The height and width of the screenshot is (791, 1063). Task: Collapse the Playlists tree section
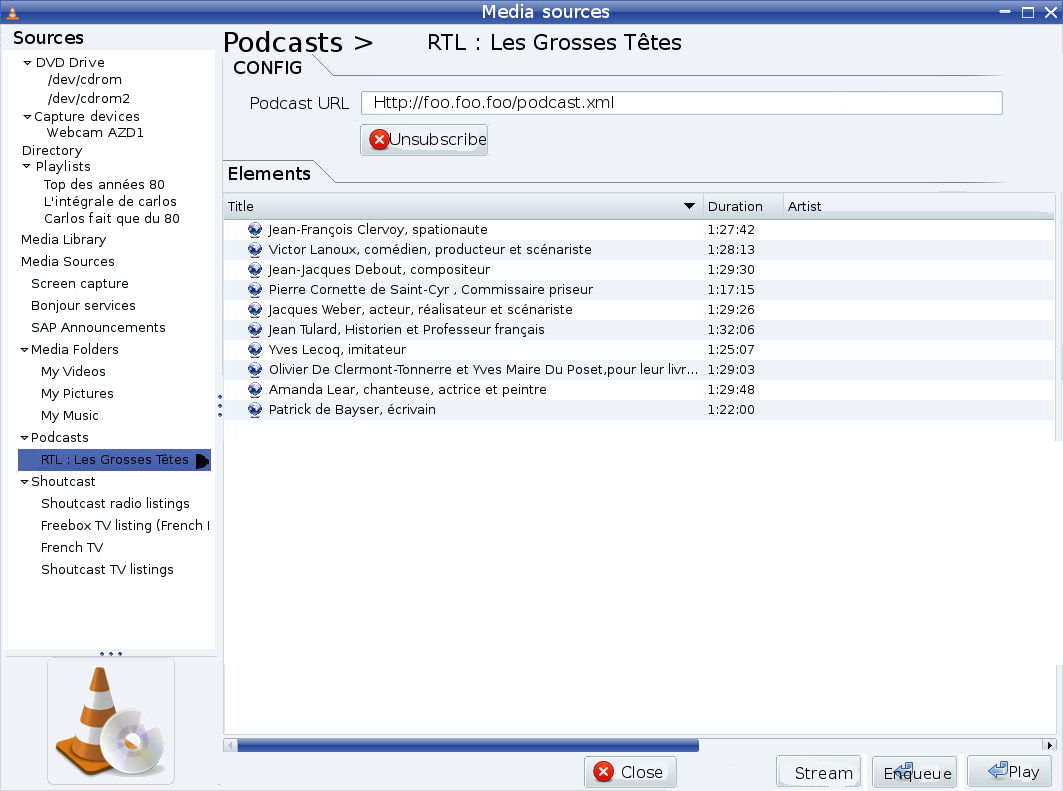(27, 167)
